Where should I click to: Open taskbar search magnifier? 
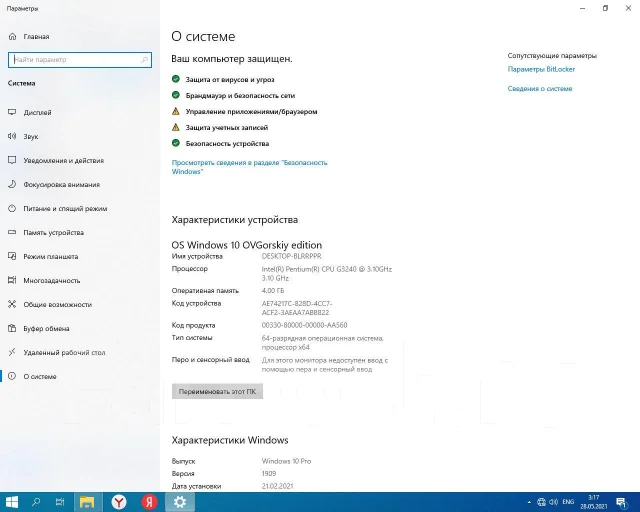point(36,502)
